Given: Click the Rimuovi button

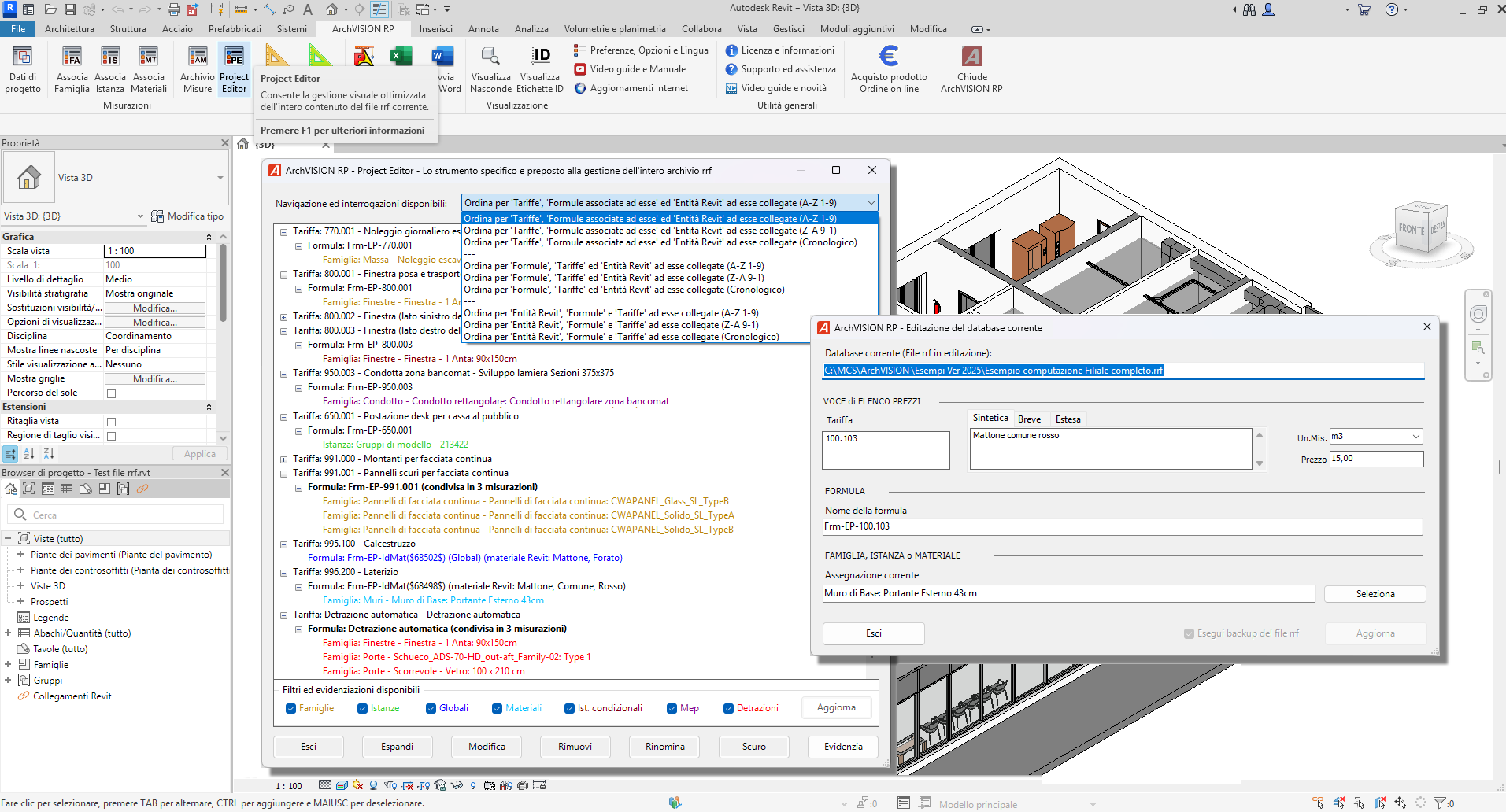Looking at the screenshot, I should click(575, 747).
